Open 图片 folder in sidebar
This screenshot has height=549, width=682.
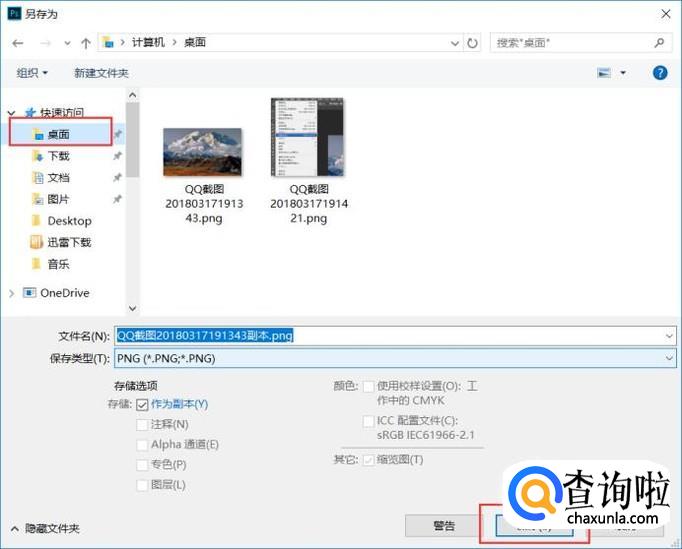pyautogui.click(x=58, y=199)
